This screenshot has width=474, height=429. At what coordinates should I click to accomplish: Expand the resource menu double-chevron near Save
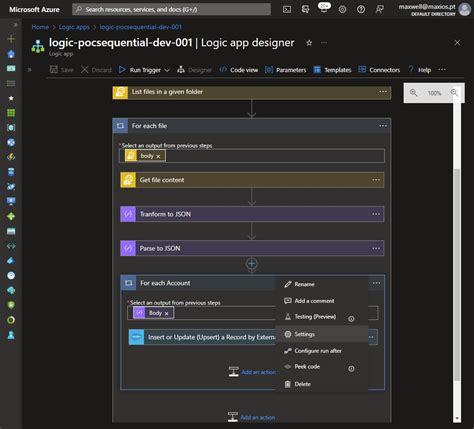pos(29,70)
